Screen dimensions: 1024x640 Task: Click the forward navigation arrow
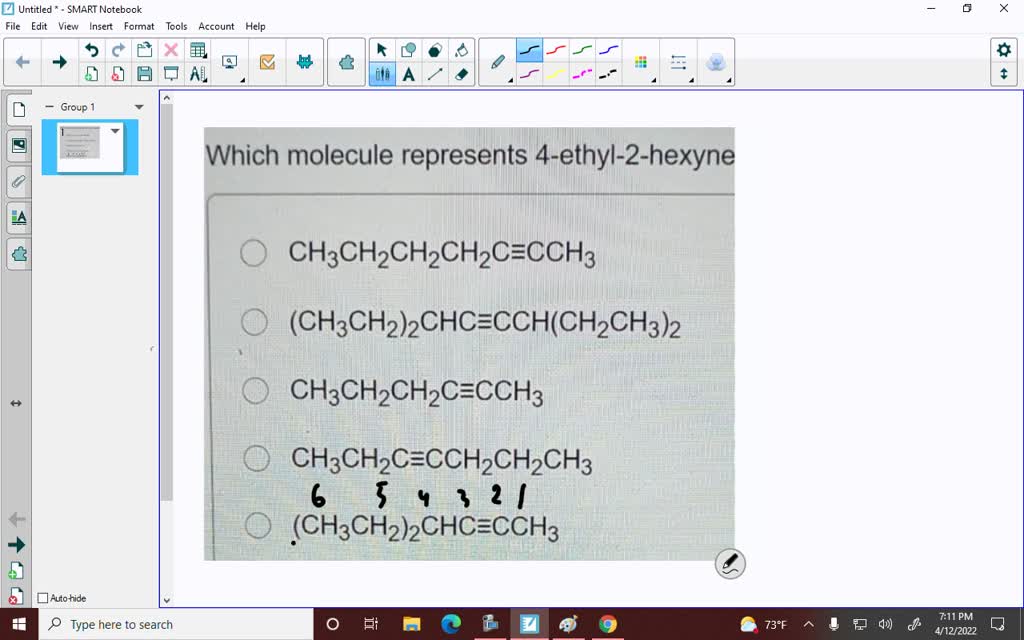tap(58, 60)
